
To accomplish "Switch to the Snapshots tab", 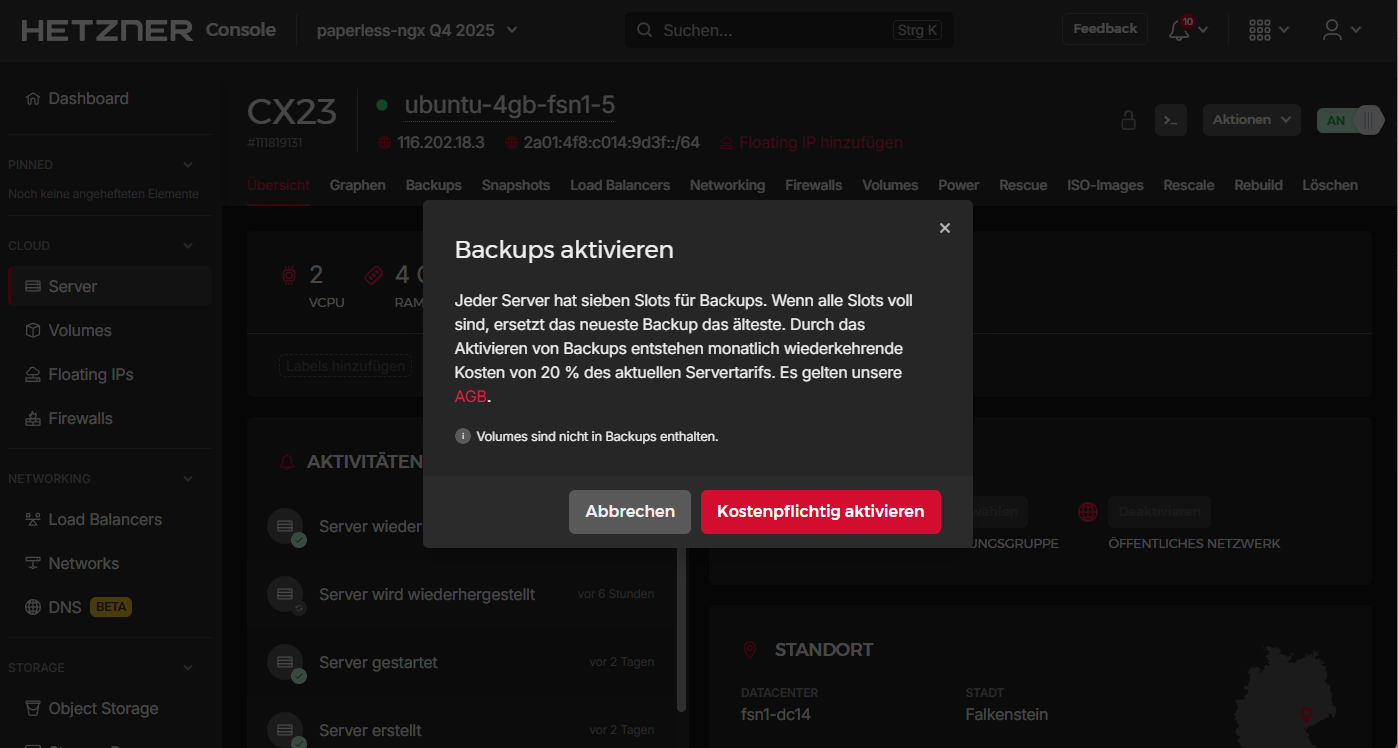I will [x=515, y=185].
